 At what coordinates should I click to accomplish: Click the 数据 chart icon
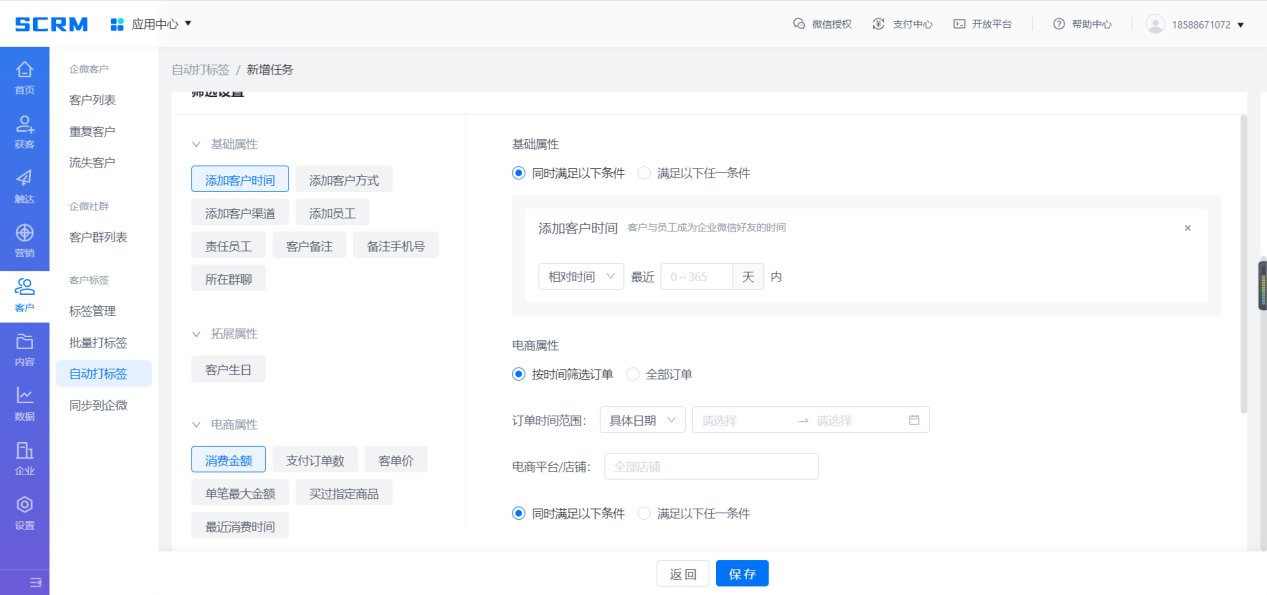pos(24,403)
